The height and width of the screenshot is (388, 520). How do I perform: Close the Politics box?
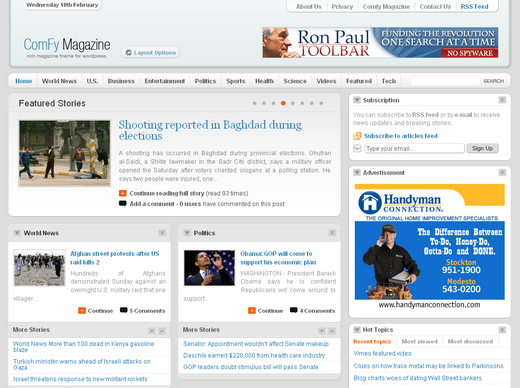(332, 233)
